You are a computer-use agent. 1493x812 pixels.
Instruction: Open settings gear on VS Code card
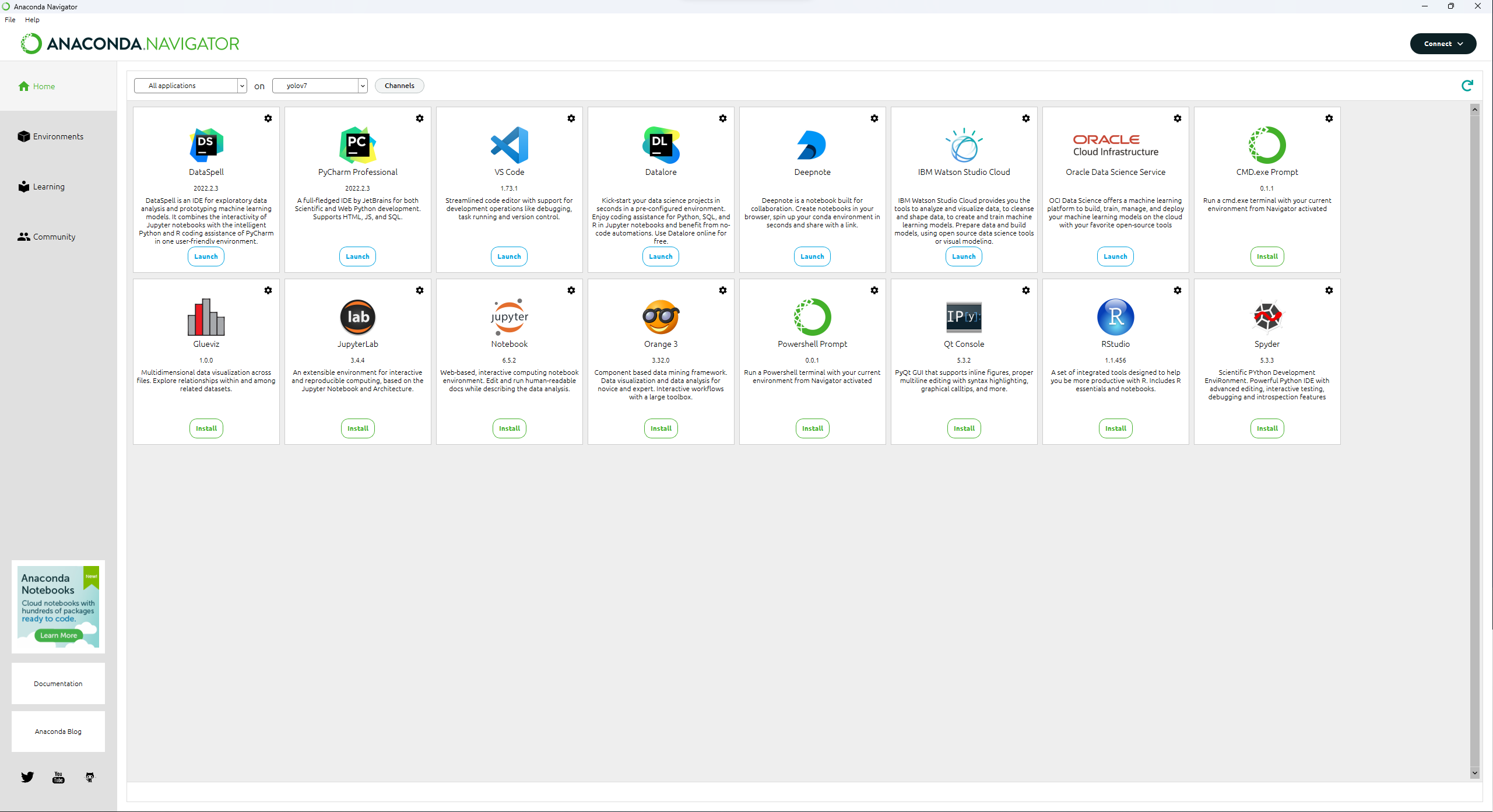click(571, 118)
